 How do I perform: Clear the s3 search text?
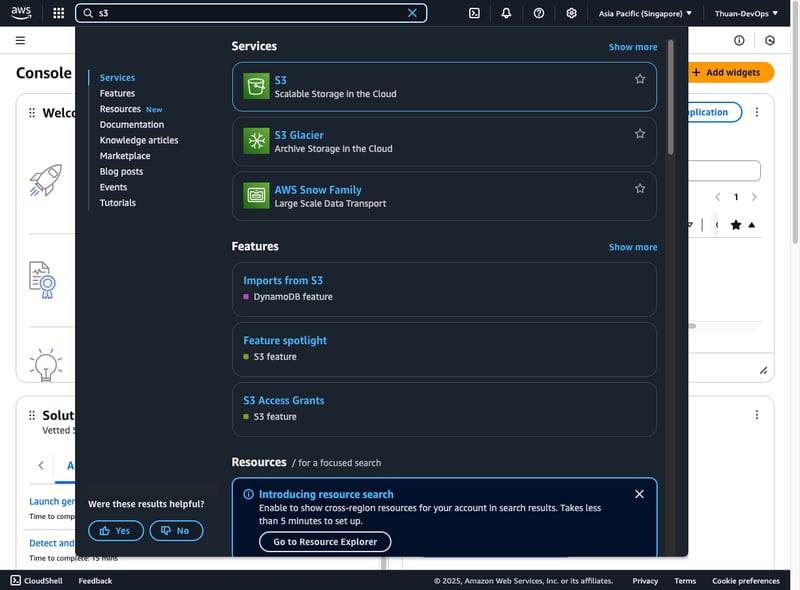(412, 13)
